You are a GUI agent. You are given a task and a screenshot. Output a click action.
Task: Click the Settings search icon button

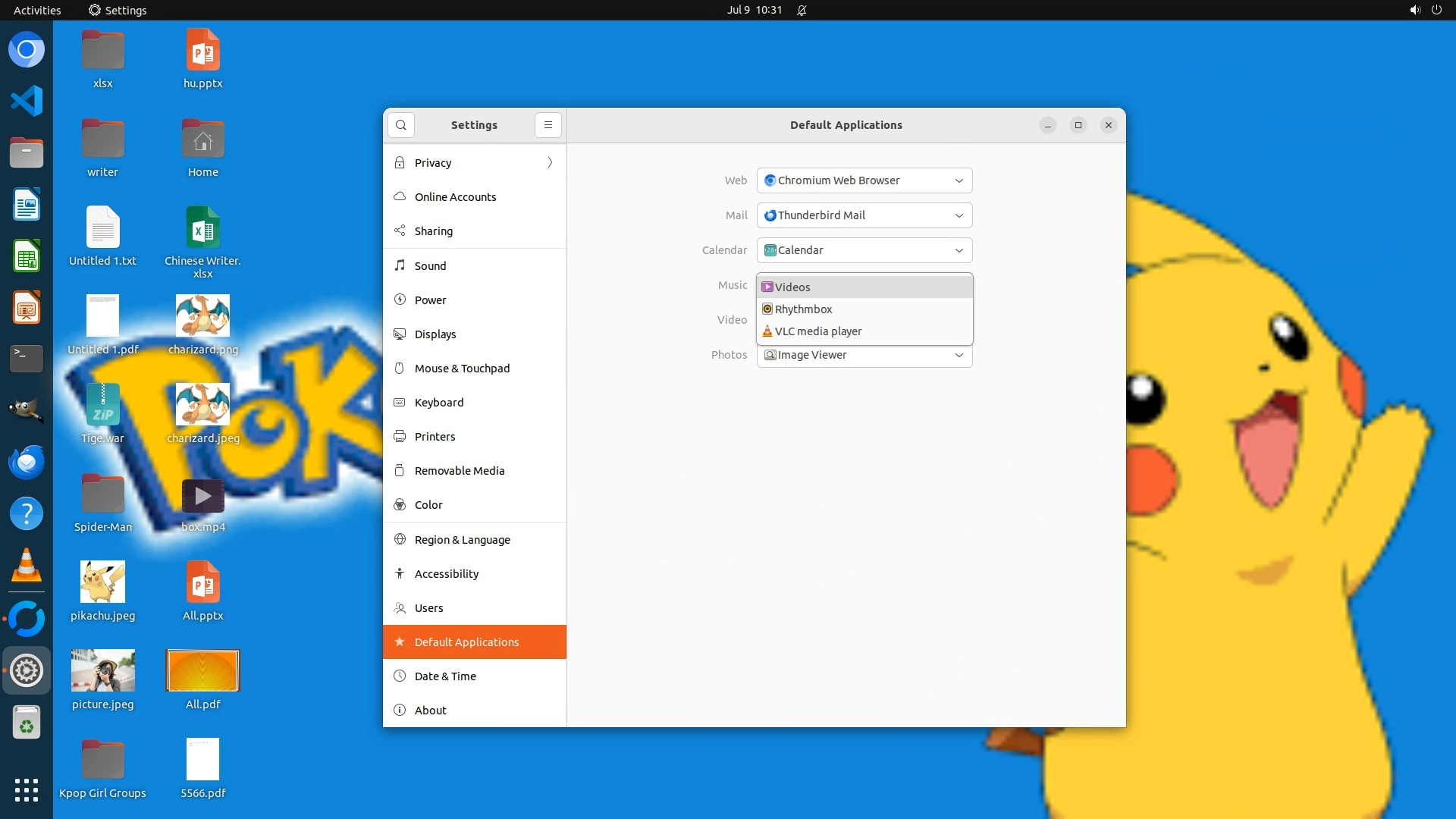point(400,125)
